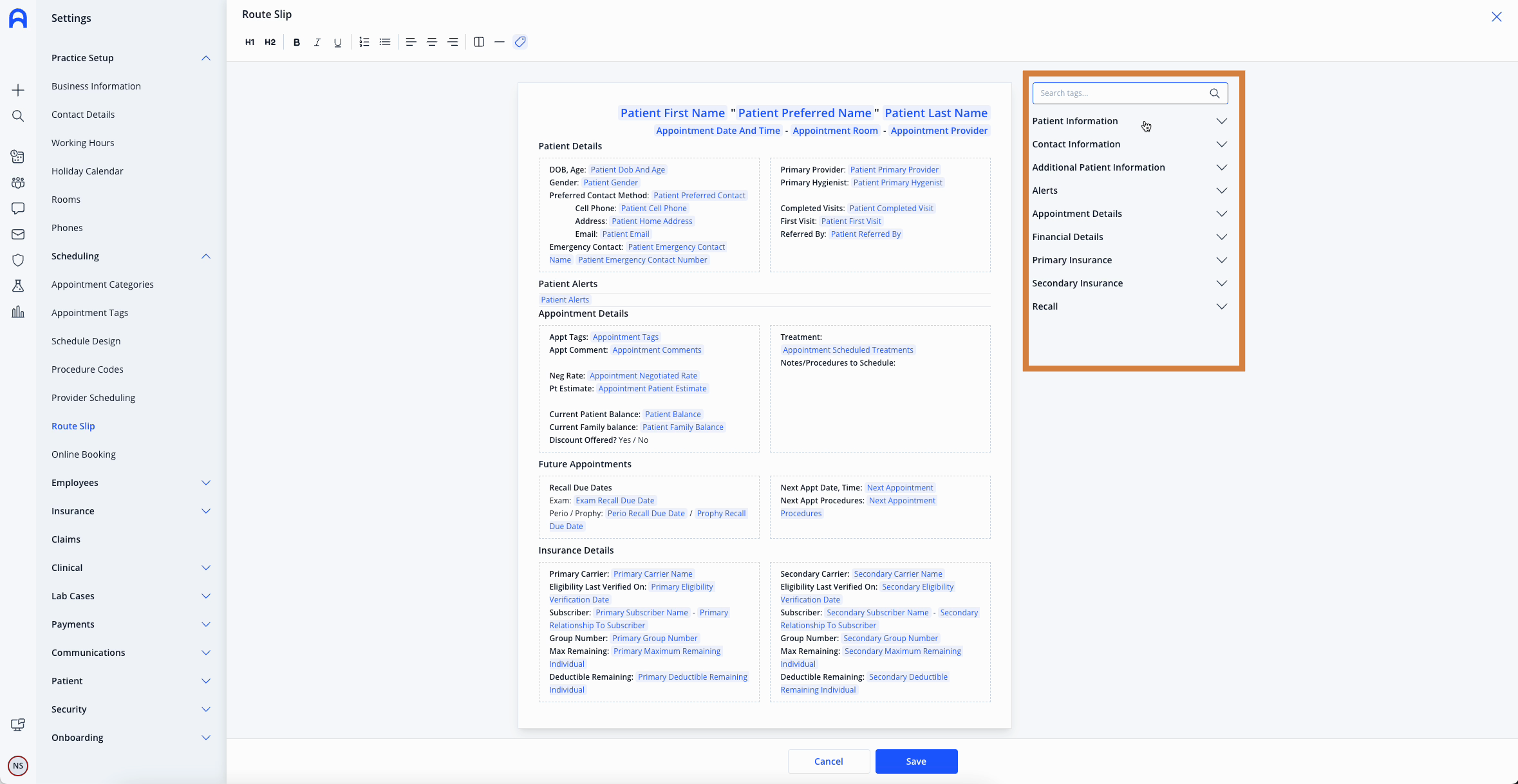The width and height of the screenshot is (1518, 784).
Task: Expand Appointment Details tag group
Action: tap(1130, 214)
